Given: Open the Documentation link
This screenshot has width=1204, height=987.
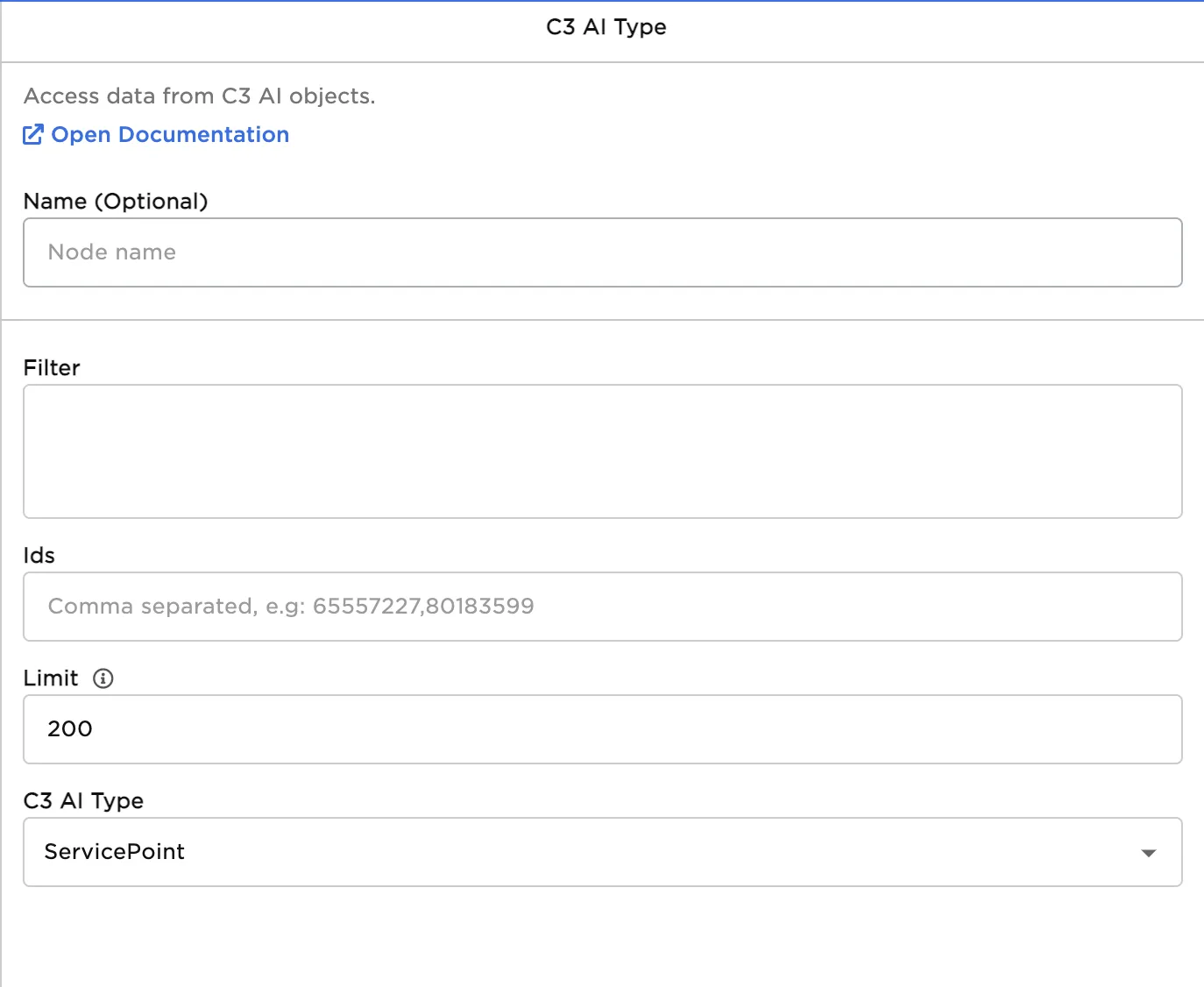Looking at the screenshot, I should pyautogui.click(x=170, y=134).
